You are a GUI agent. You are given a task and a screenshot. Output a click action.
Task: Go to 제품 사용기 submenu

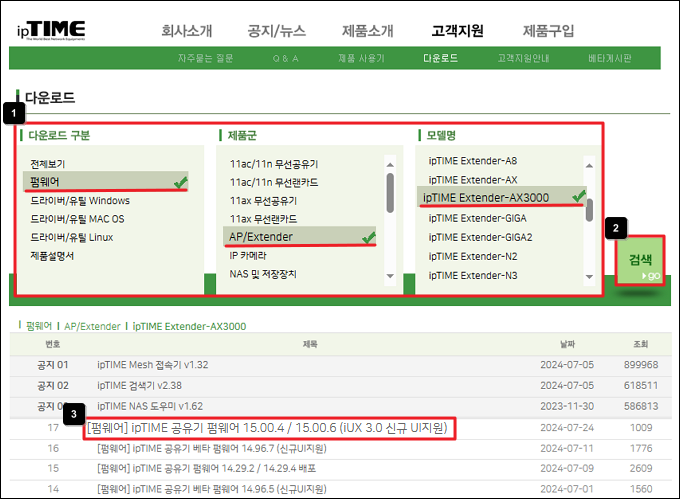(361, 58)
